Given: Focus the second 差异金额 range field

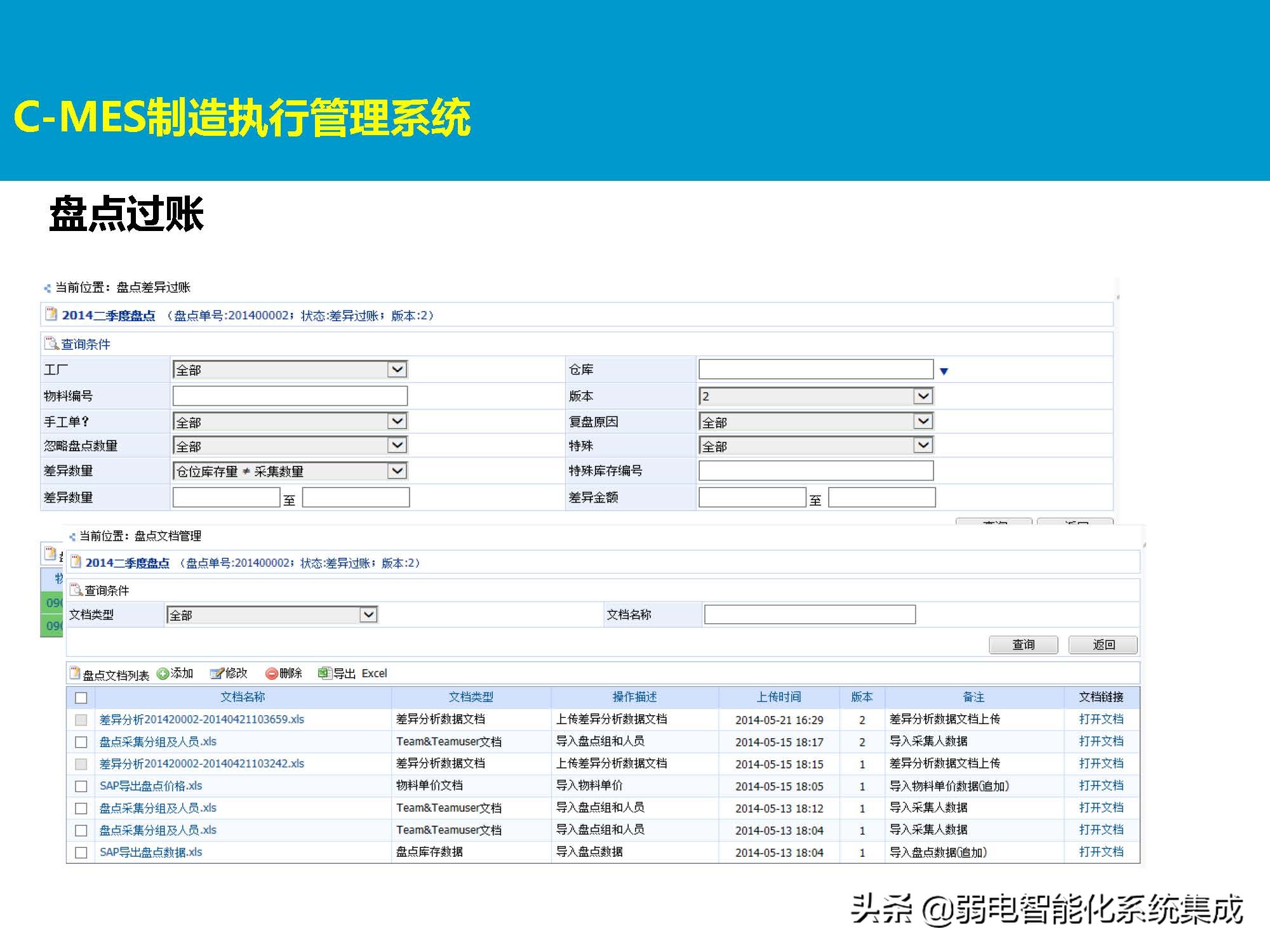Looking at the screenshot, I should click(x=882, y=497).
